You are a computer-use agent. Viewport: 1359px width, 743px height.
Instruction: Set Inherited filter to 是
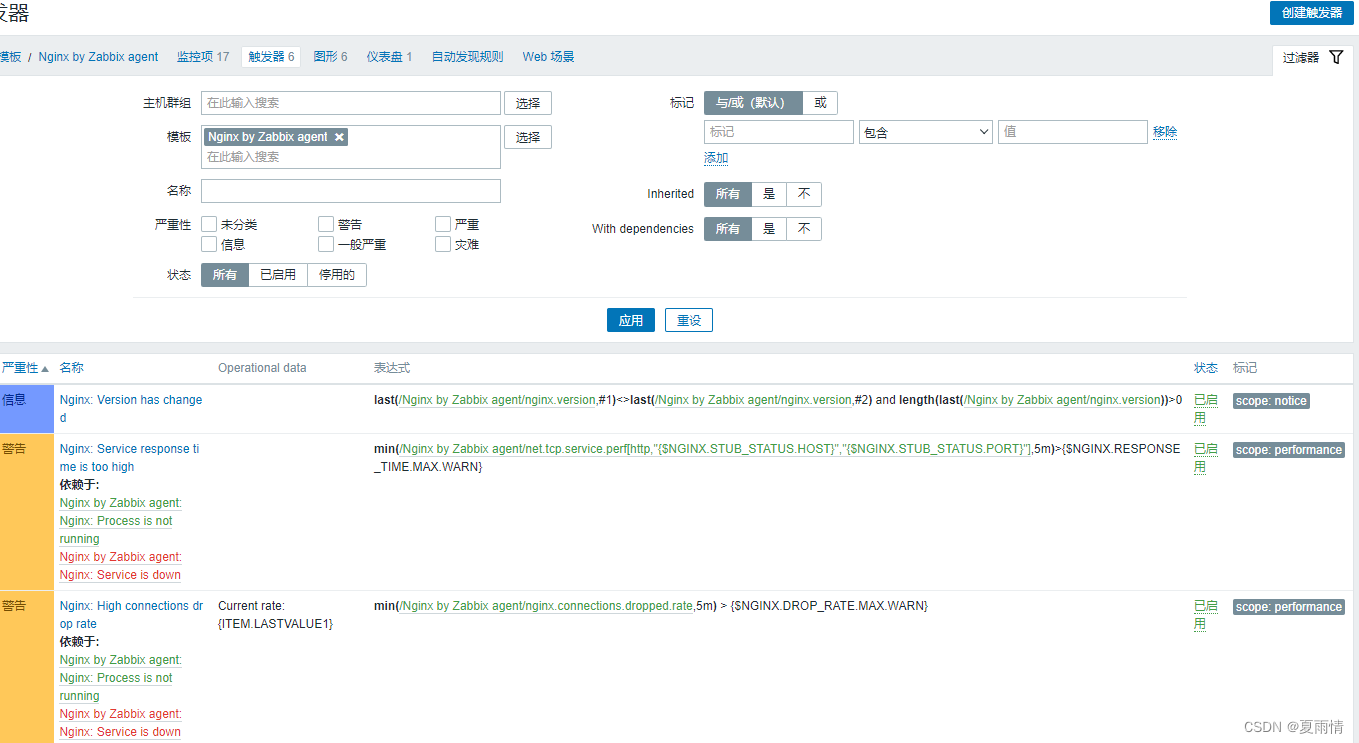click(x=769, y=194)
